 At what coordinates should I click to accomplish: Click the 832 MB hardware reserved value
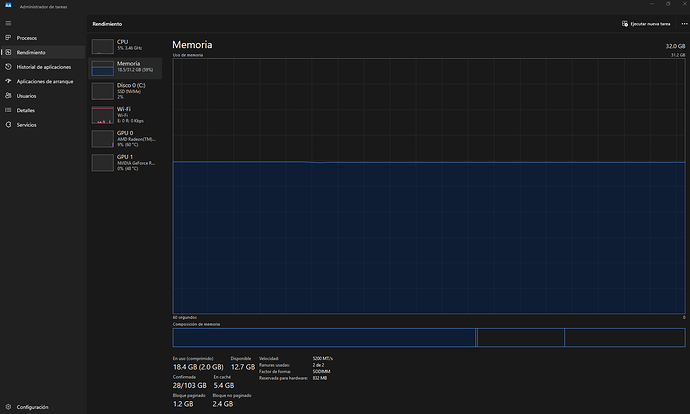(x=320, y=378)
